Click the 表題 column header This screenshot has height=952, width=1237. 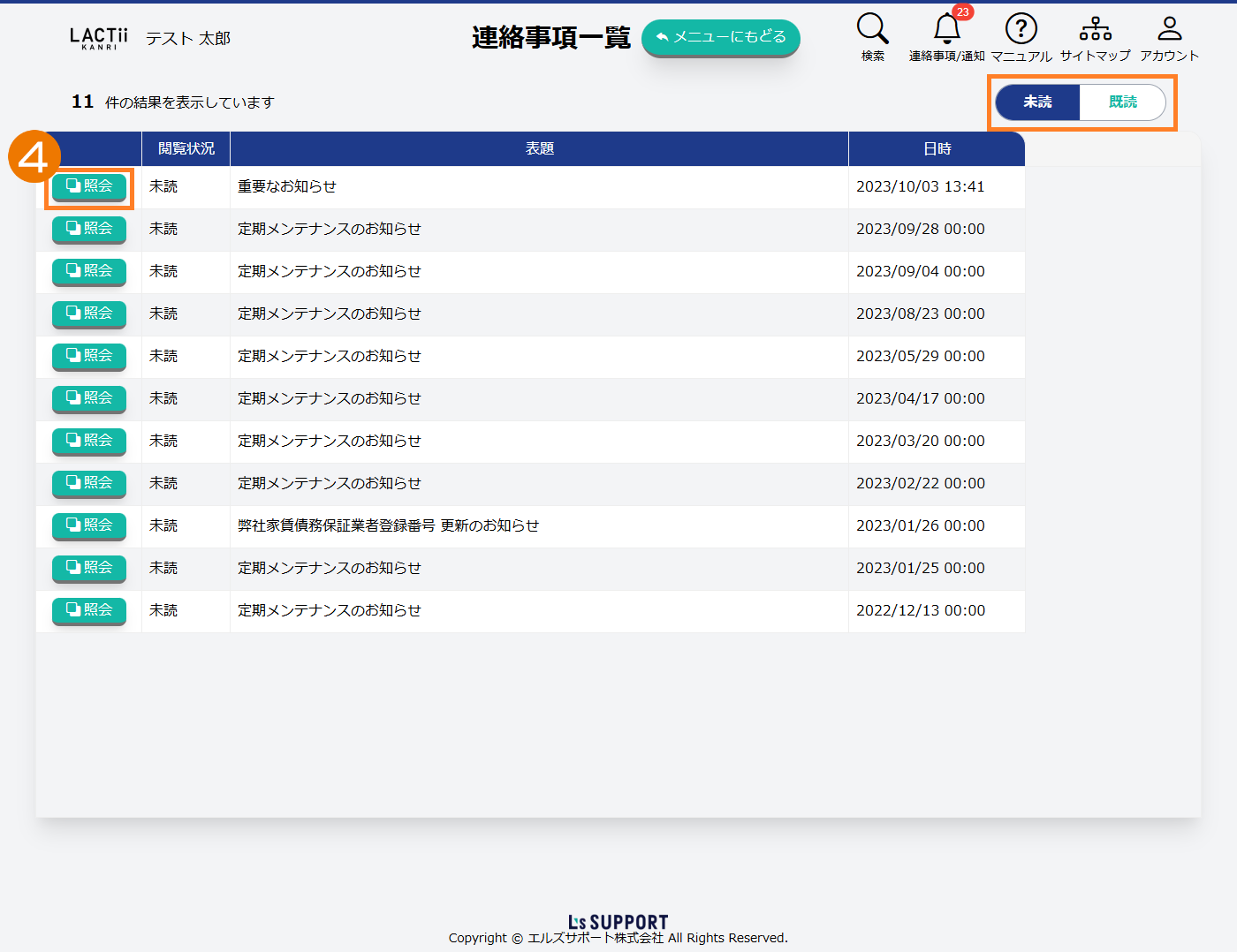[539, 149]
